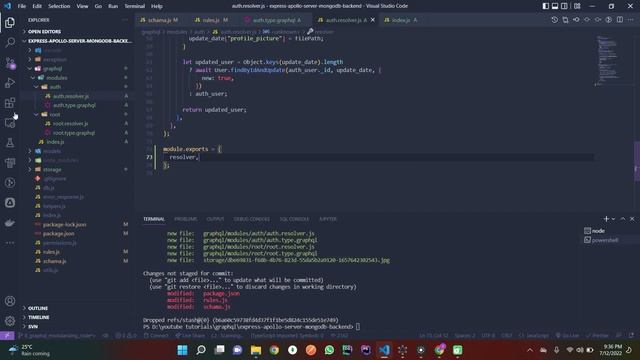Image resolution: width=640 pixels, height=360 pixels.
Task: Select the SQL Console panel tab
Action: pyautogui.click(x=294, y=219)
